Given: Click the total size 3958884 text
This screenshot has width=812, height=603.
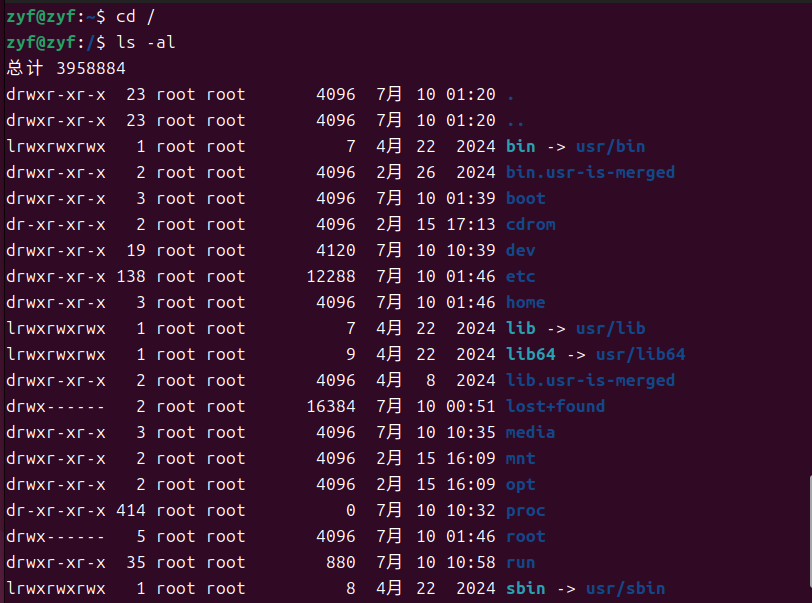Looking at the screenshot, I should pos(90,68).
